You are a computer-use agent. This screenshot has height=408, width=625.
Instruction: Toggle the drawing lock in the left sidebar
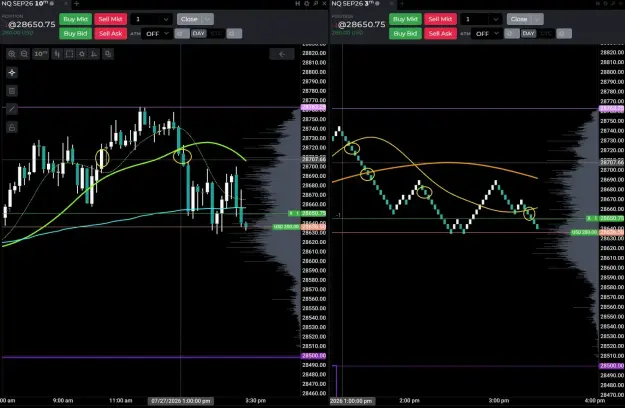tap(12, 128)
